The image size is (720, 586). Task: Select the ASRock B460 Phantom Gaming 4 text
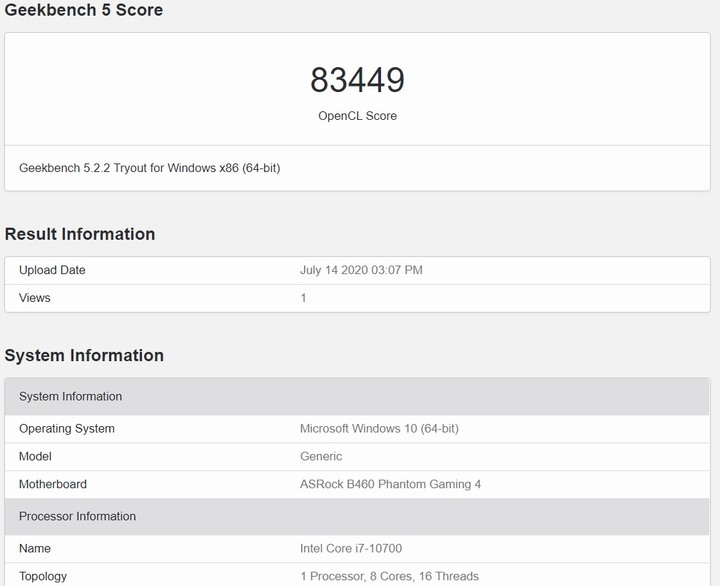pos(390,484)
